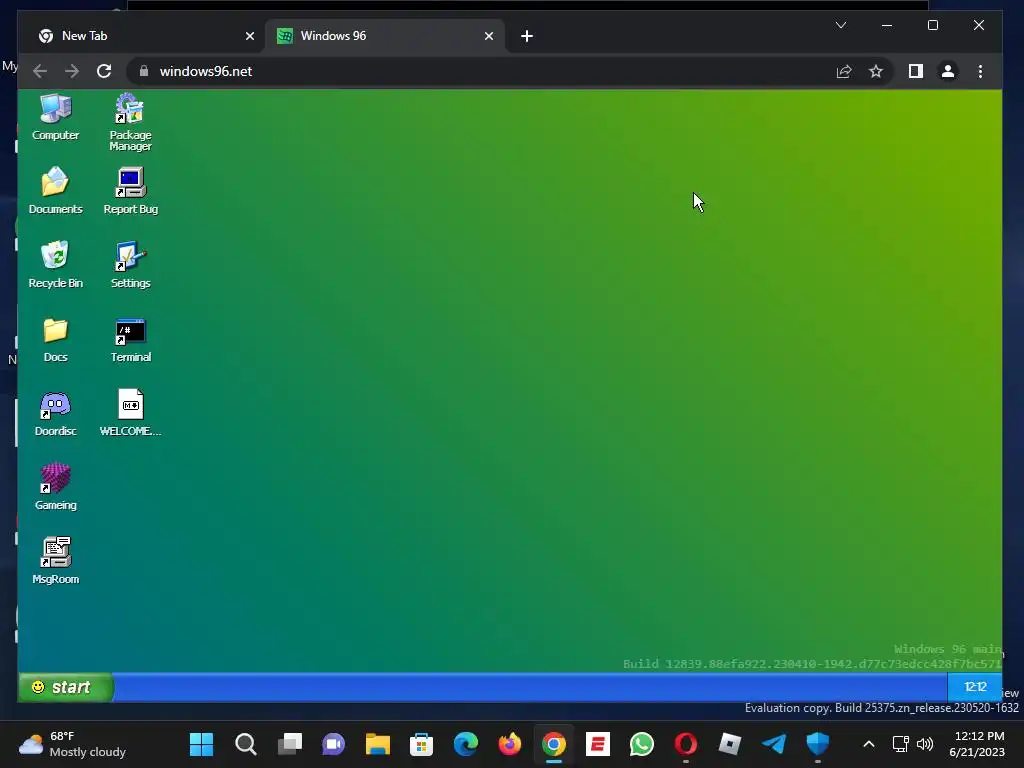Open the weather widget showing 68°F
The image size is (1024, 768).
[72, 744]
